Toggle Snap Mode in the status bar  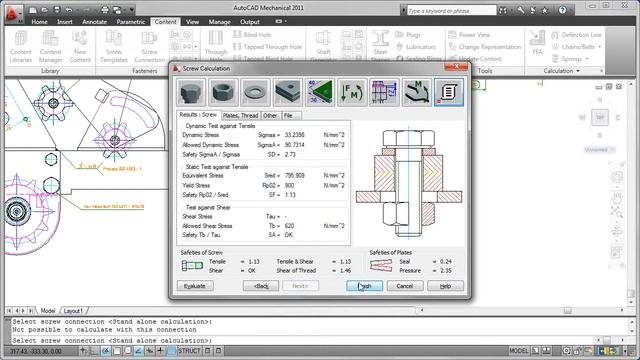tap(84, 351)
